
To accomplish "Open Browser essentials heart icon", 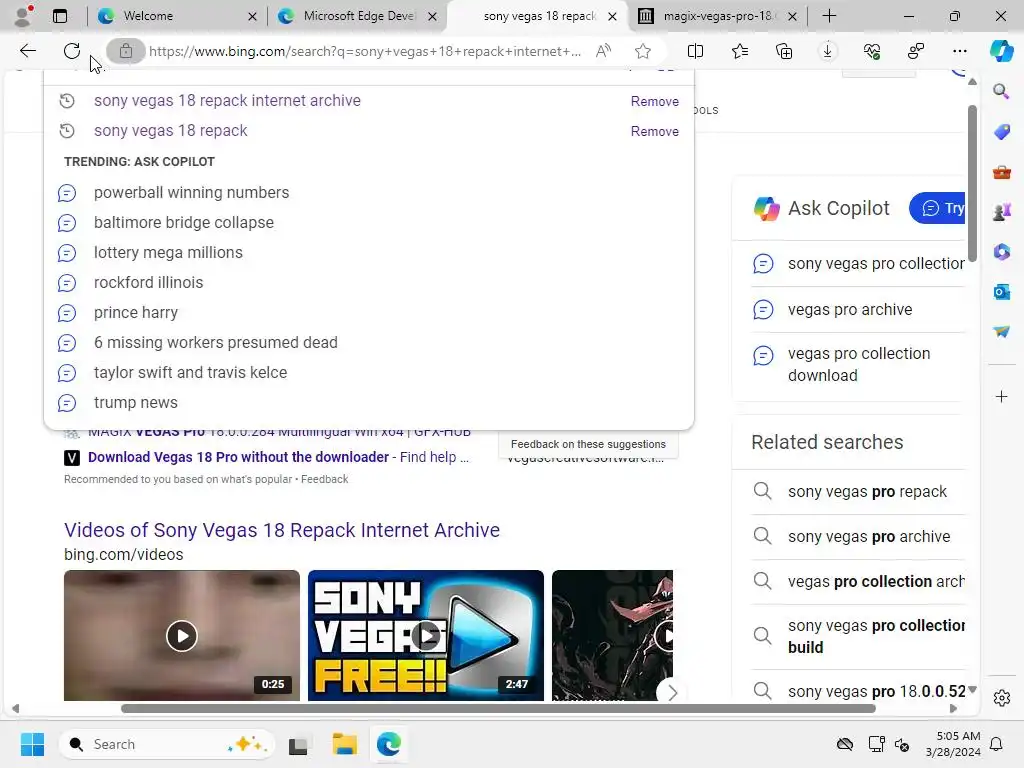I will 872,51.
